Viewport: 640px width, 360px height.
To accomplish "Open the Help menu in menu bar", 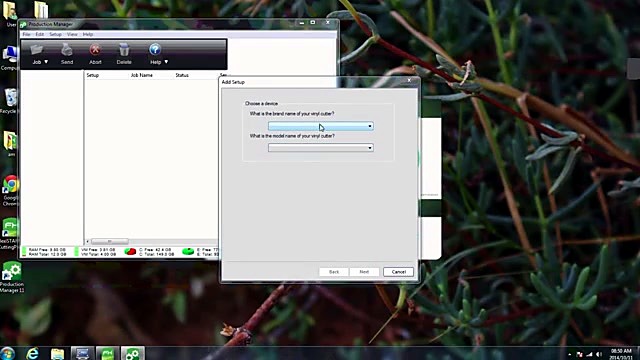I will click(88, 34).
